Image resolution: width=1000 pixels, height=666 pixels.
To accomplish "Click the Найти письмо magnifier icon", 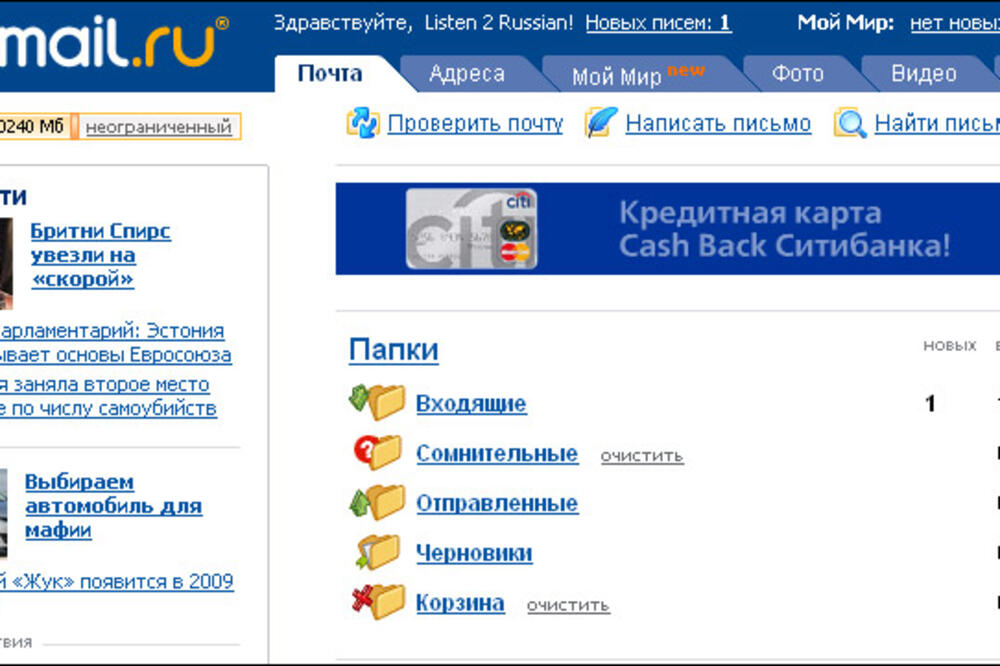I will [x=851, y=123].
